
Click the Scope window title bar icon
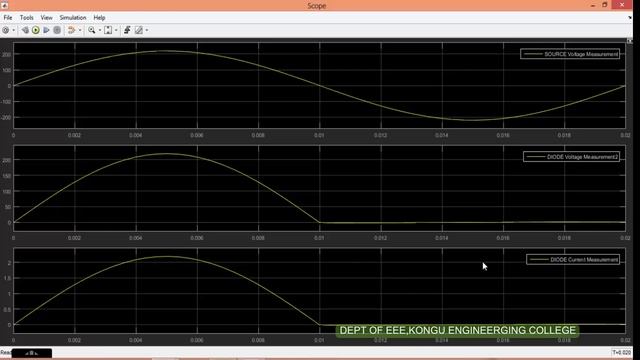[4, 5]
